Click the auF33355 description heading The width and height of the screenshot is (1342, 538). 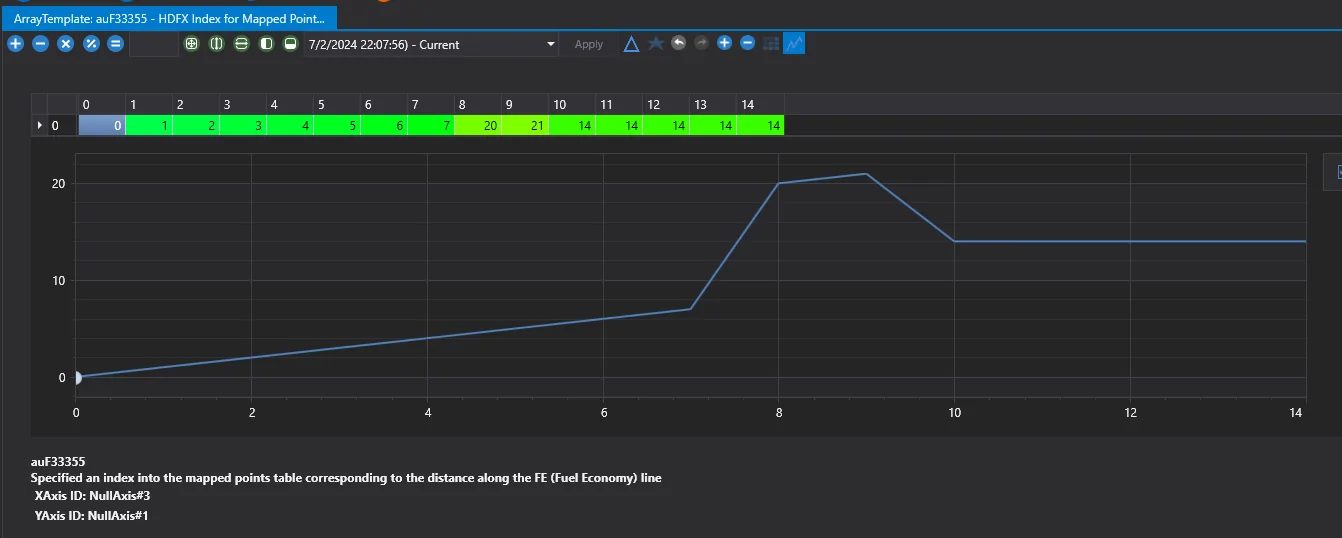click(58, 462)
